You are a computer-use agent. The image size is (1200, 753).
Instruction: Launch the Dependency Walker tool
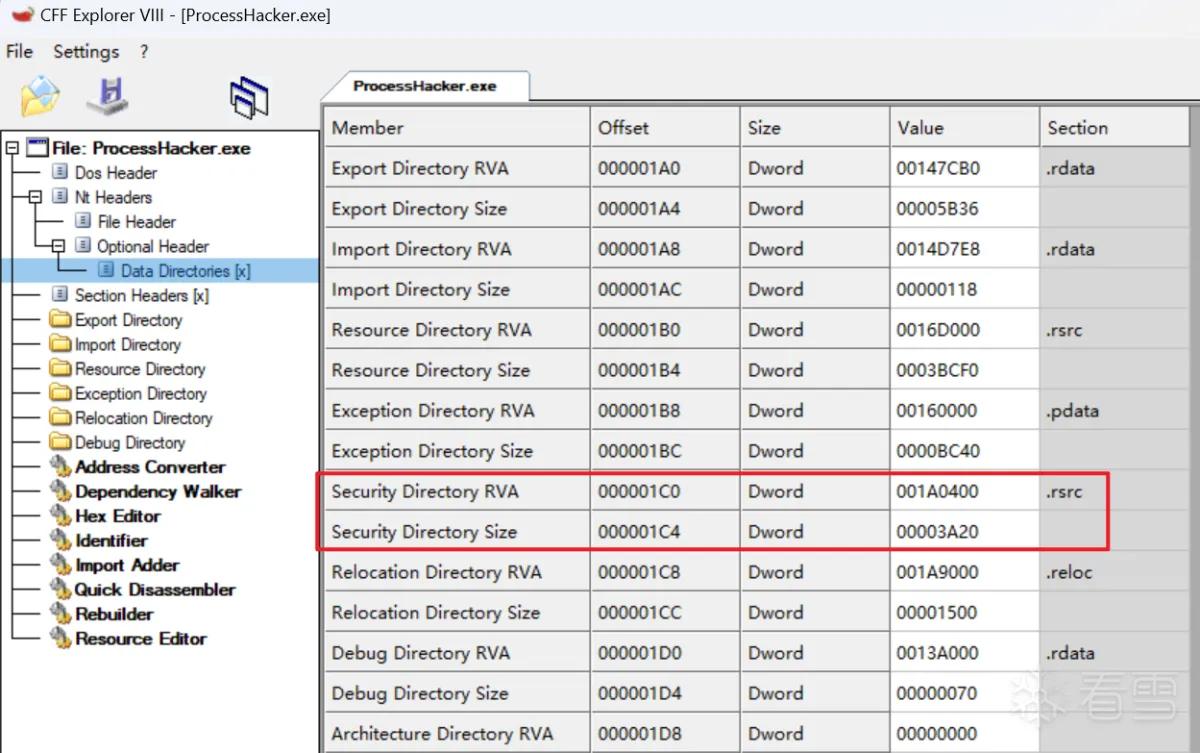tap(158, 492)
